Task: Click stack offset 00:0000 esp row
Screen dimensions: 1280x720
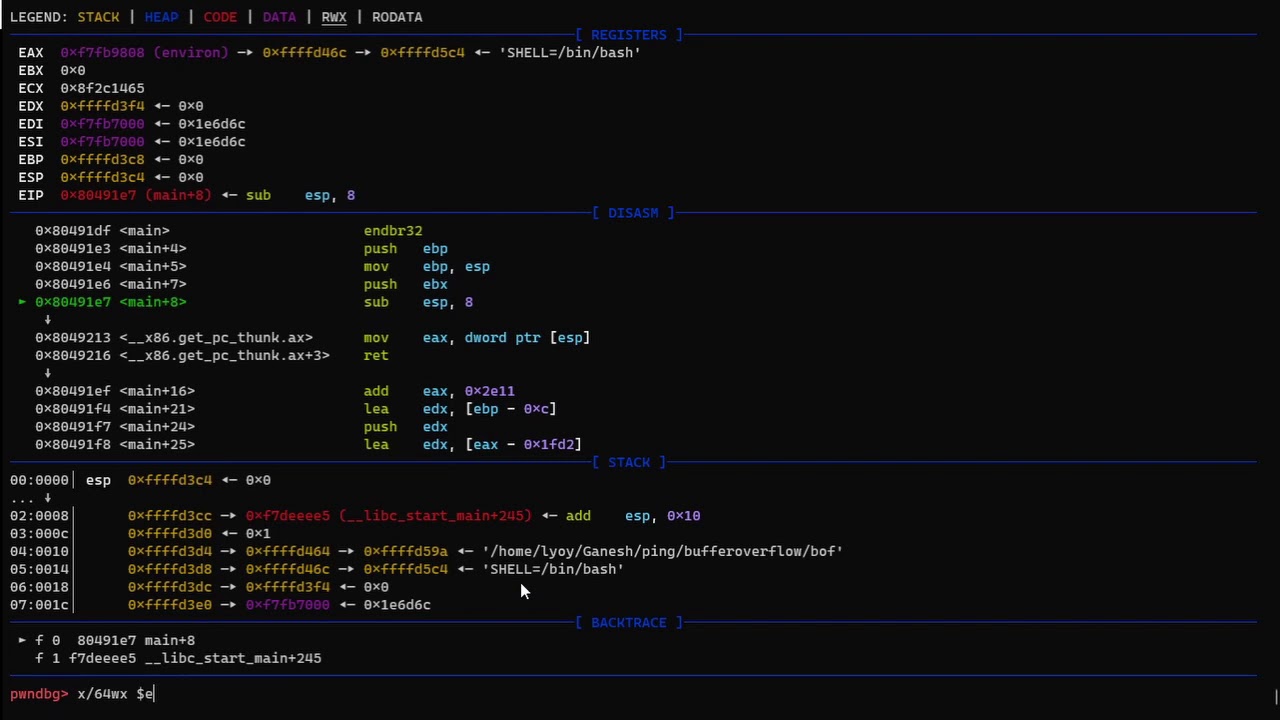Action: 140,480
